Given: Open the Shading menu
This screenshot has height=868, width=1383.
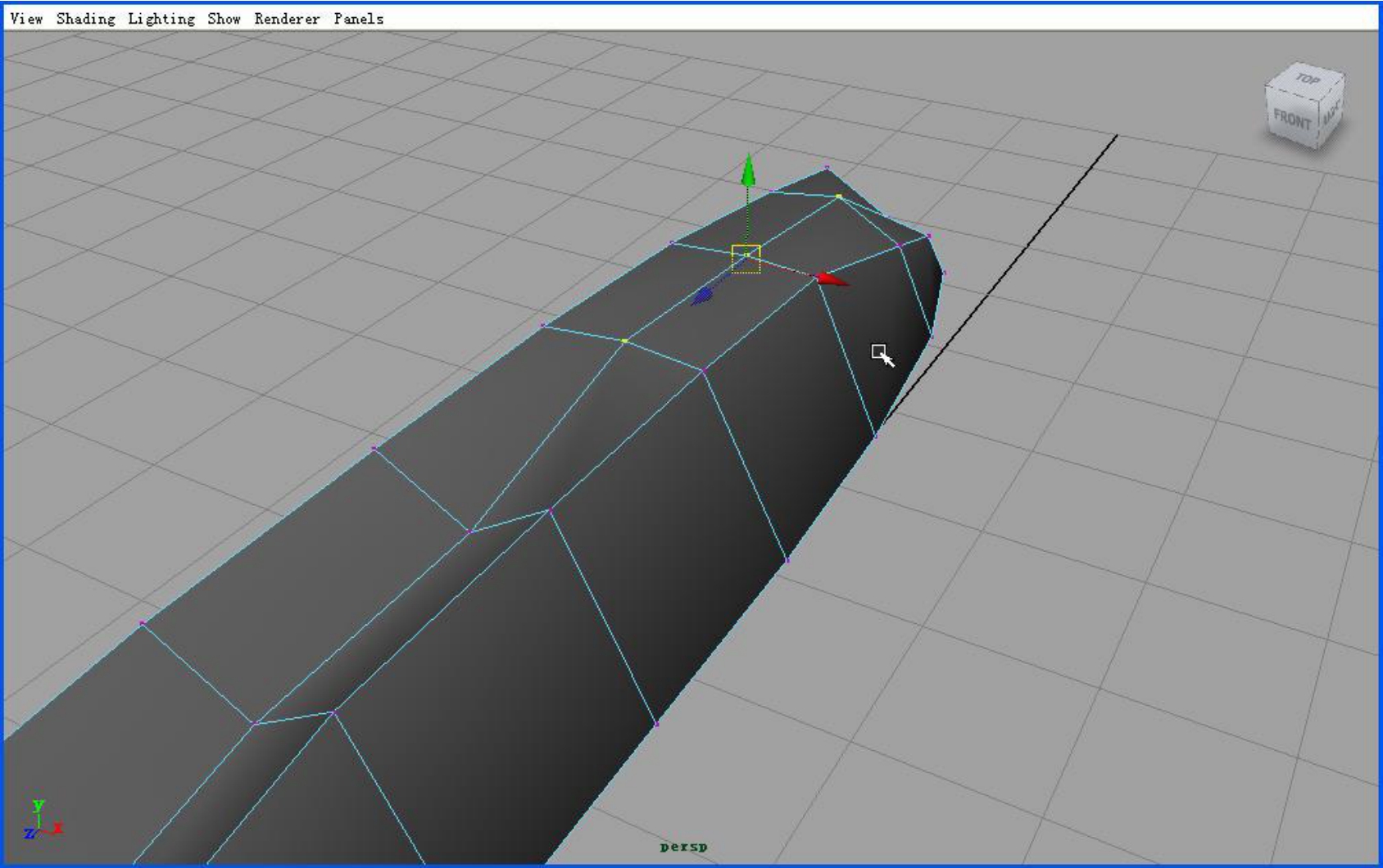Looking at the screenshot, I should [85, 19].
